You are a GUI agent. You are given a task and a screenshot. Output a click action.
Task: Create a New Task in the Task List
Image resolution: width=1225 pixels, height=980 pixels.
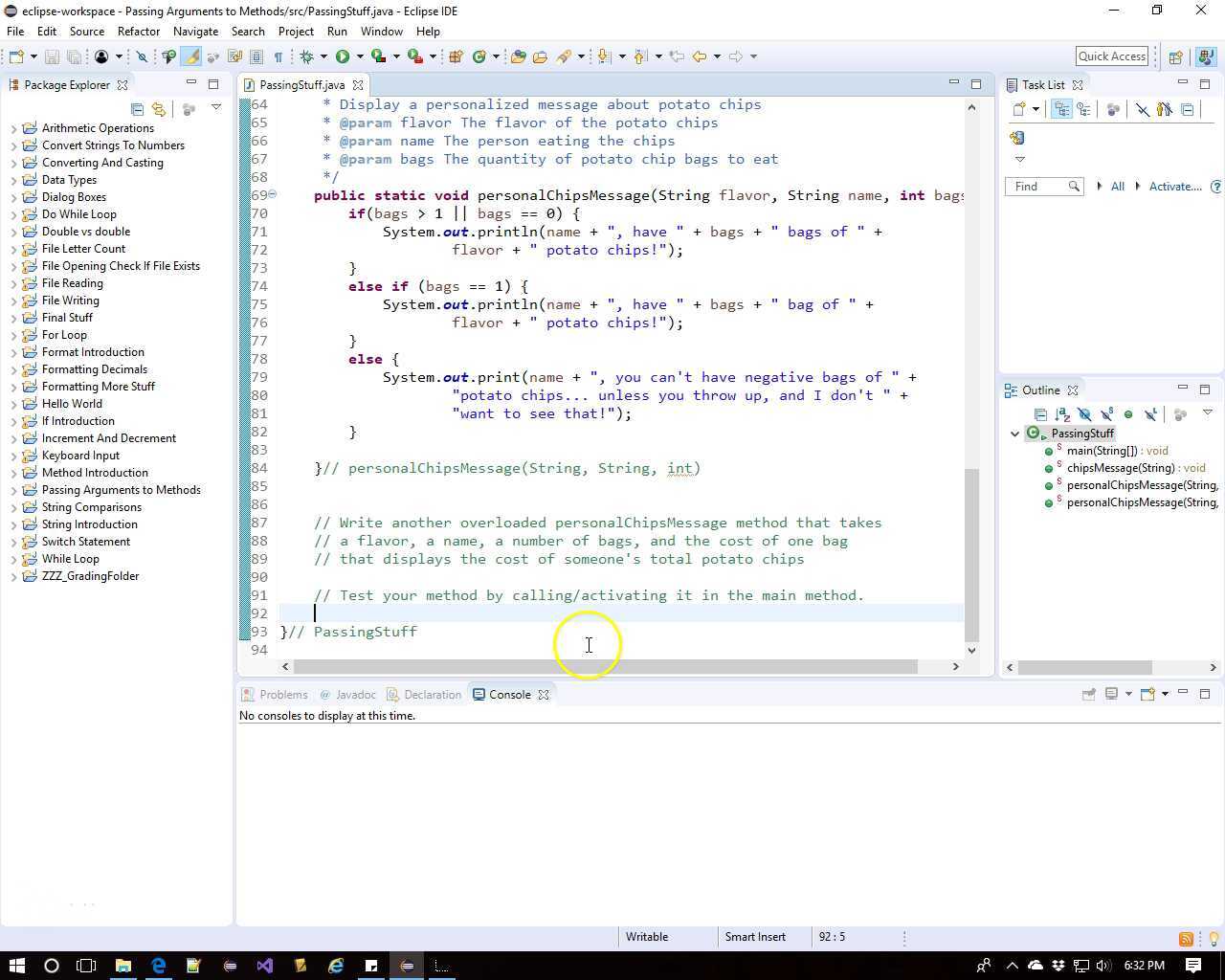coord(1017,109)
